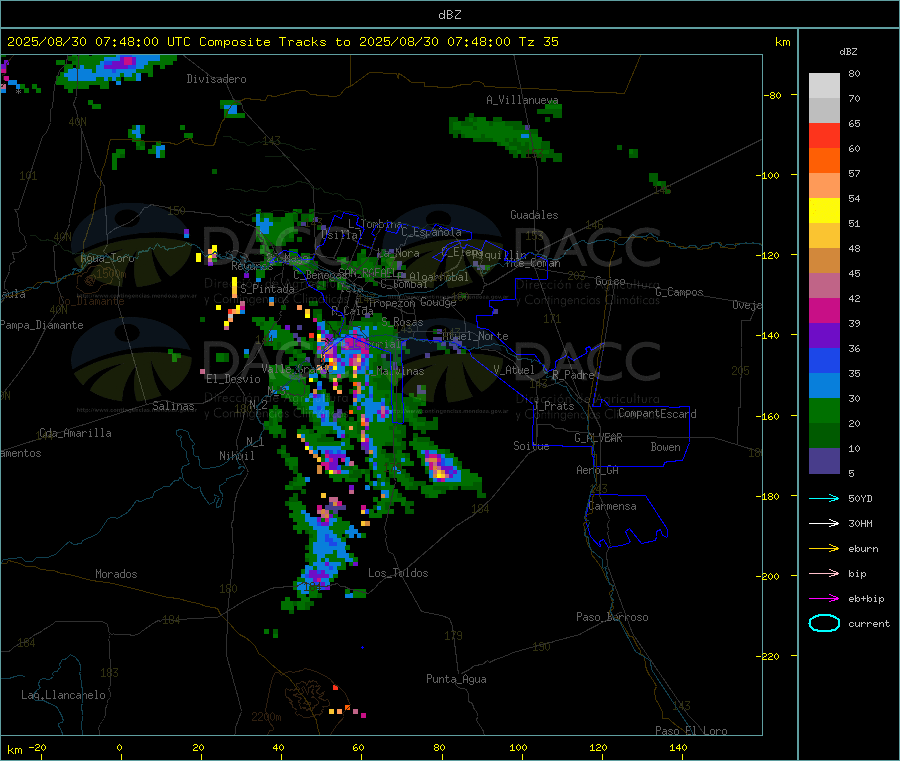Click the Cda_Amarilla location label
Viewport: 900px width, 761px height.
[75, 433]
